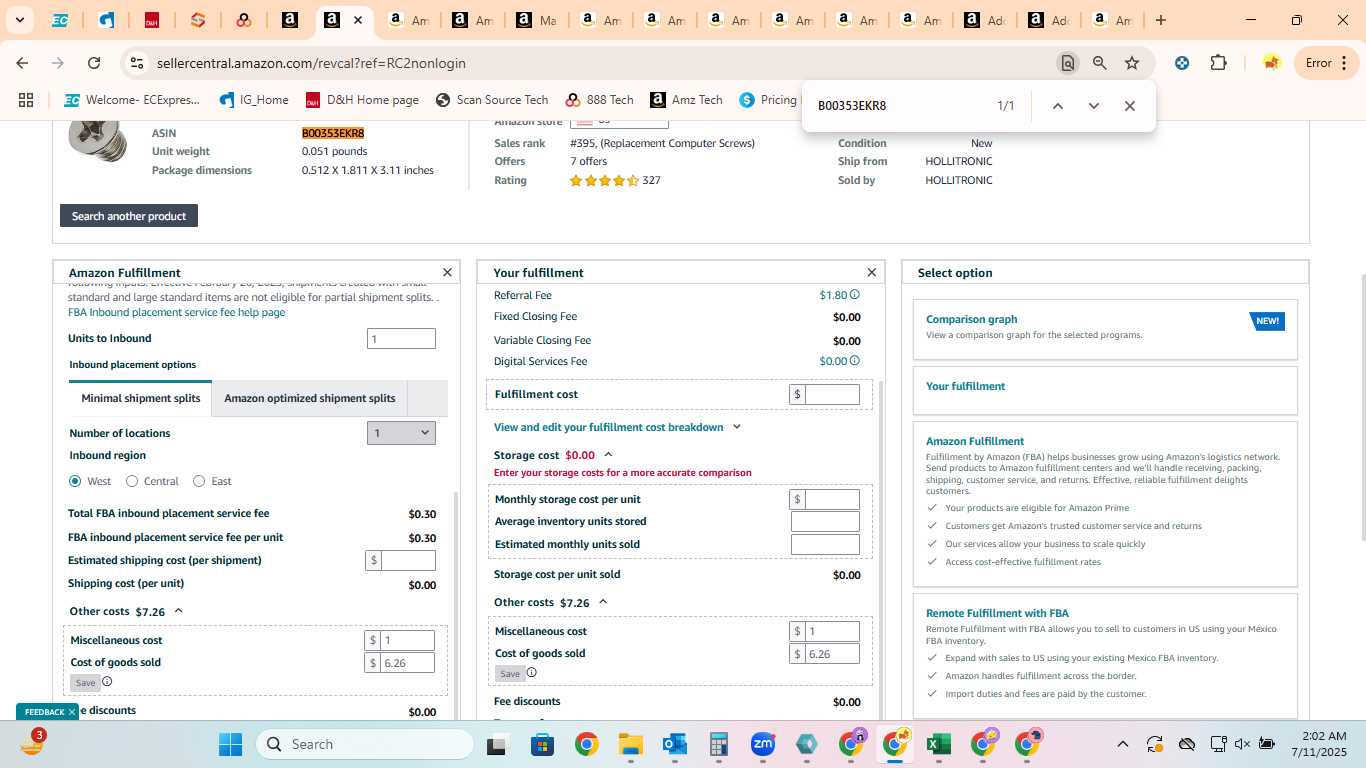The height and width of the screenshot is (768, 1366).
Task: Open the Welcome- ECExpress bookmark
Action: point(132,100)
